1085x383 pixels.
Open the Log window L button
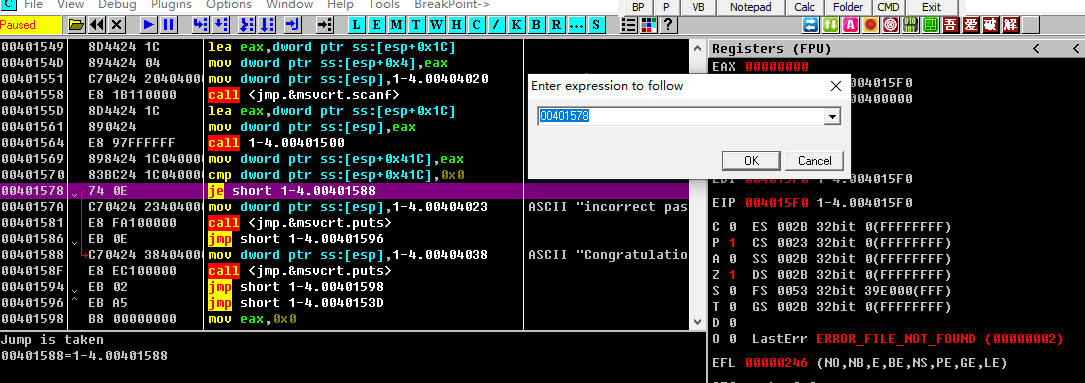pyautogui.click(x=356, y=25)
